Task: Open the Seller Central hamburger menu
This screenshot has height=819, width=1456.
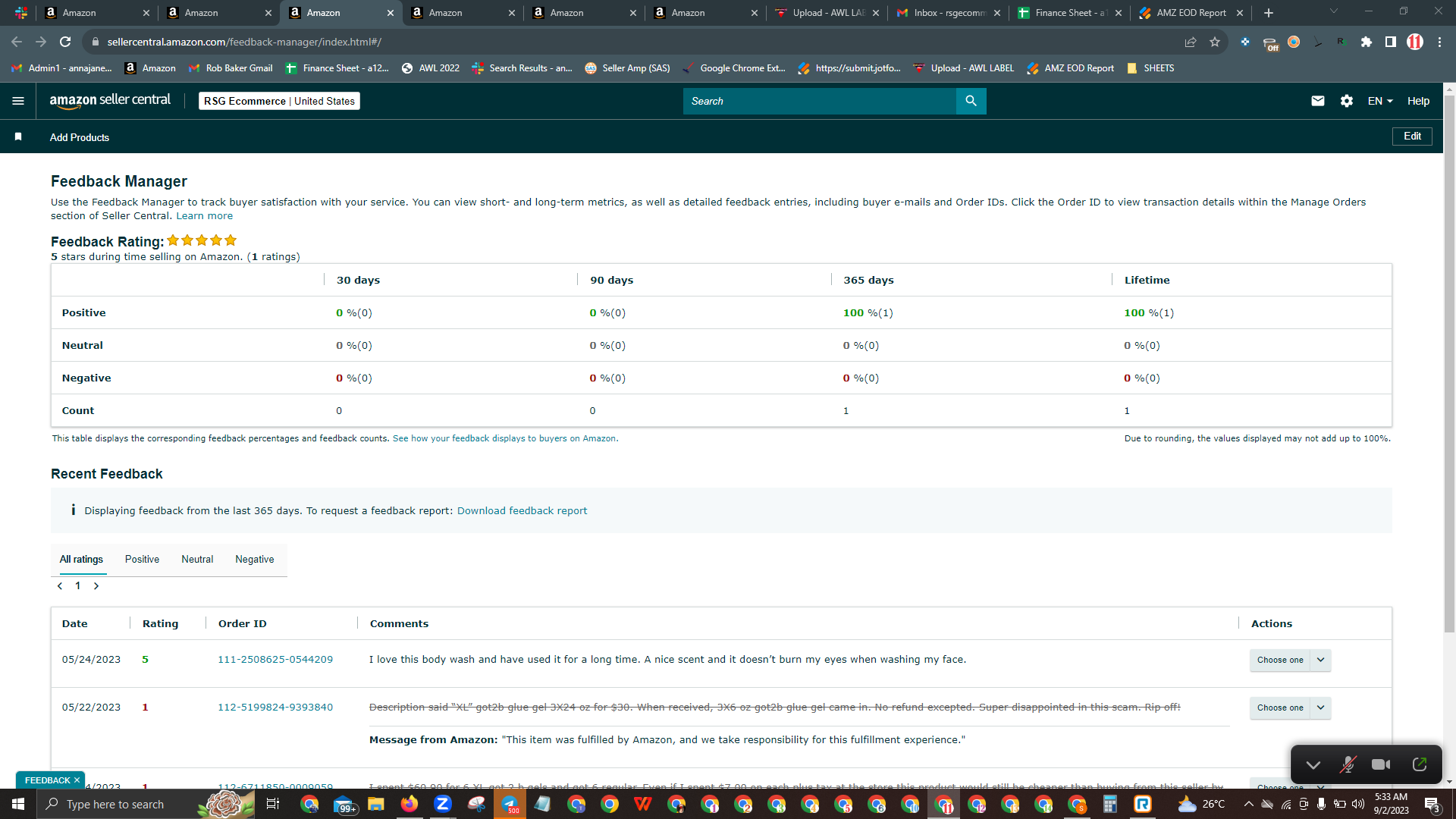Action: pyautogui.click(x=18, y=101)
